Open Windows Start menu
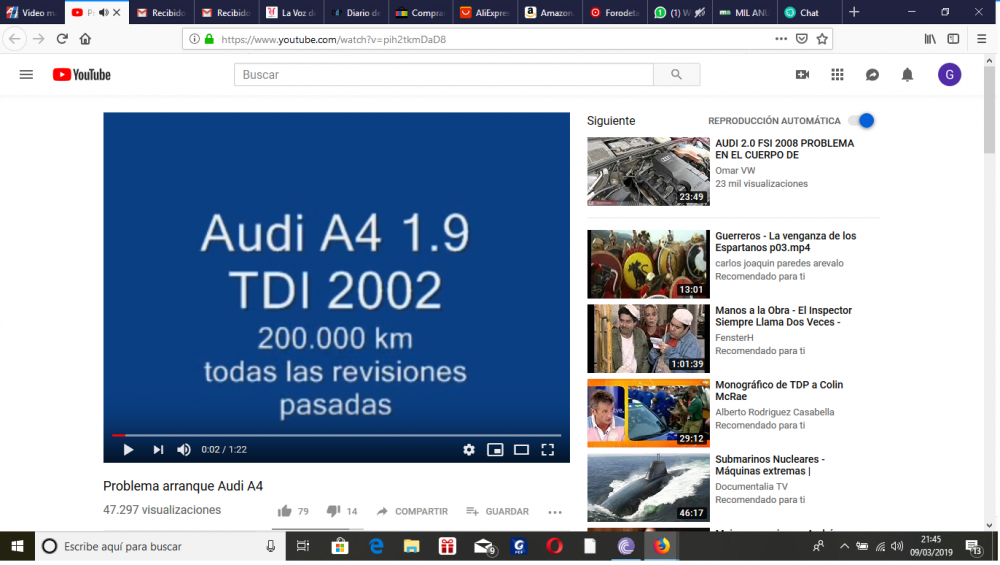The image size is (1000, 565). (17, 547)
